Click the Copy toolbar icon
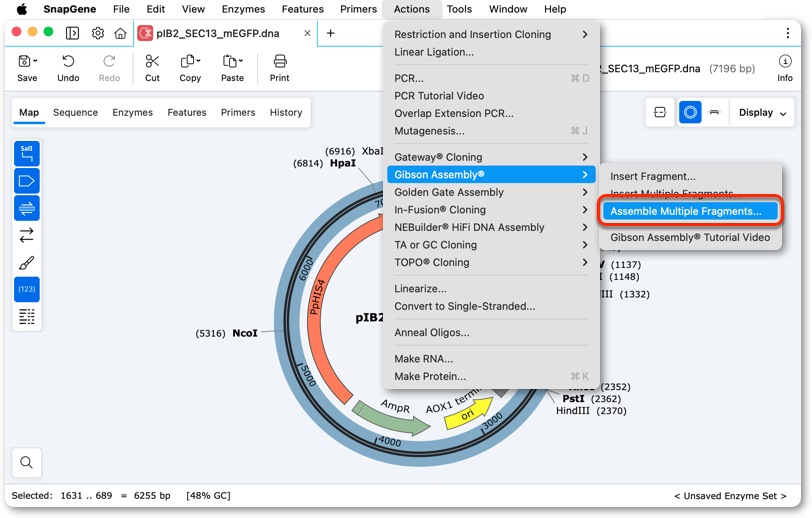Screen dimensions: 812x518 coord(187,61)
